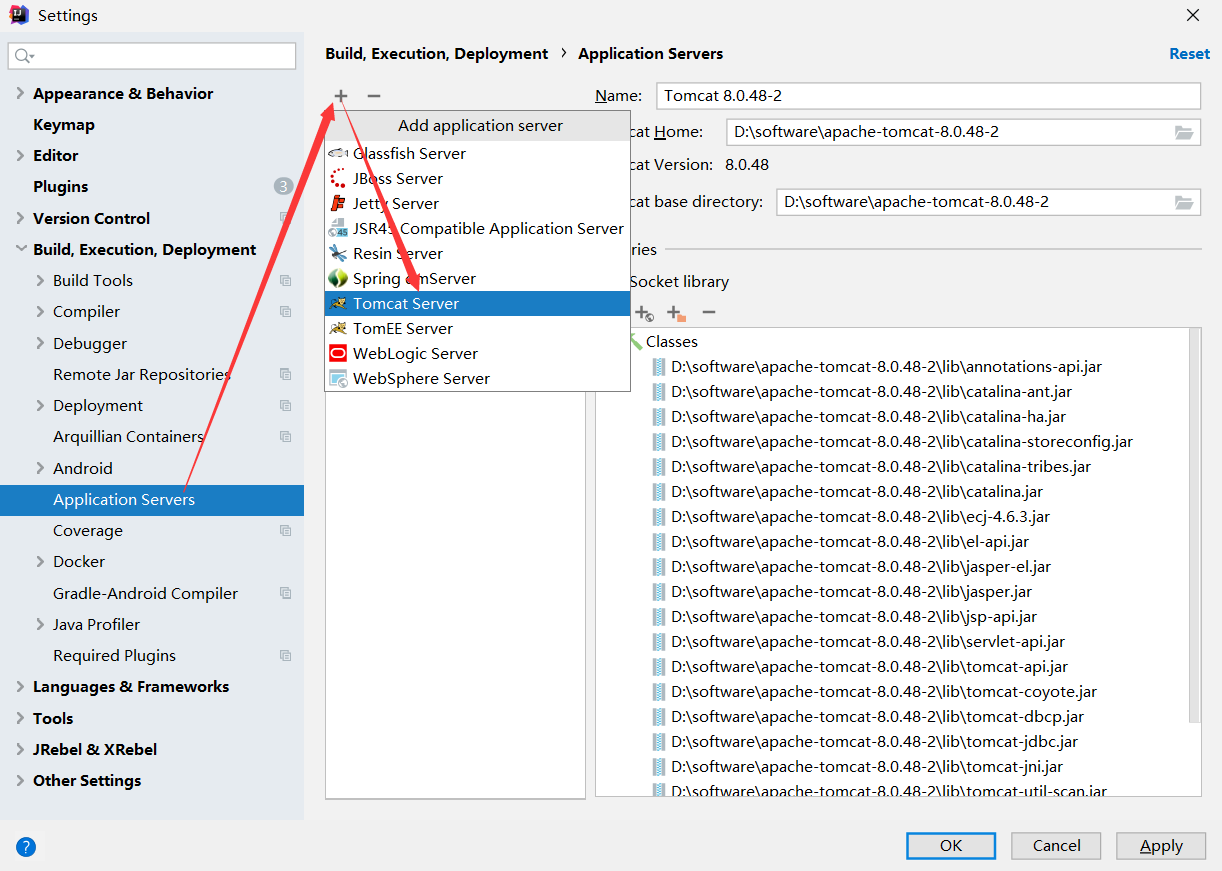Browse folder for Tomcat base directory
This screenshot has width=1222, height=871.
tap(1184, 202)
